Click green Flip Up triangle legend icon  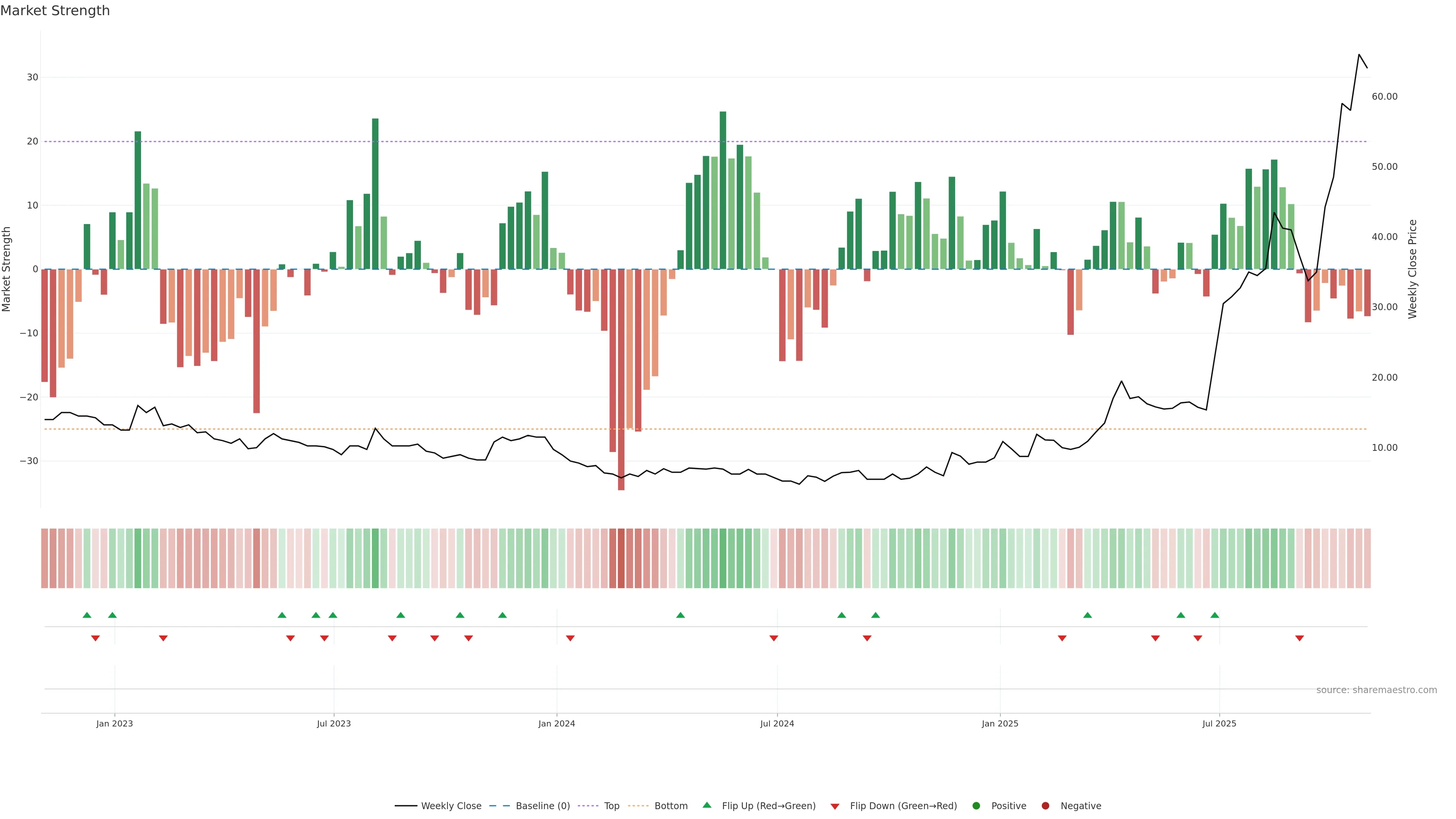pos(706,805)
